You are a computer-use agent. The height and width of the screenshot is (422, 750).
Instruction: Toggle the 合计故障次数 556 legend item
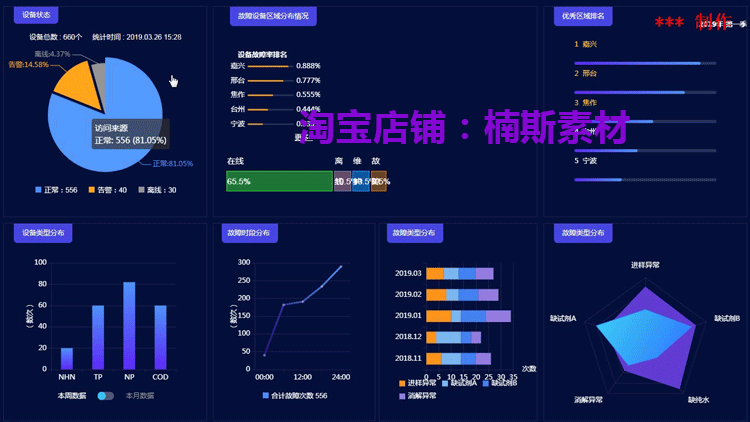[x=295, y=396]
